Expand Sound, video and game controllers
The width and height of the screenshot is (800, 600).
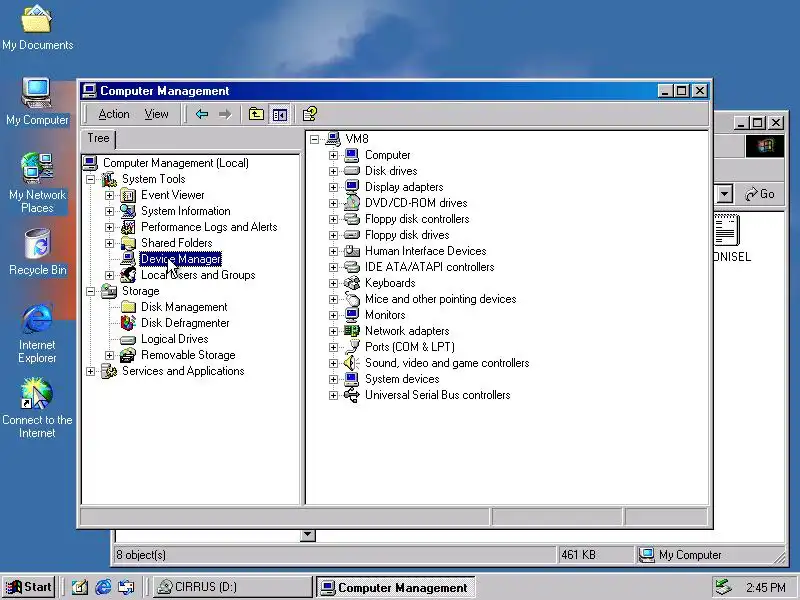tap(333, 363)
